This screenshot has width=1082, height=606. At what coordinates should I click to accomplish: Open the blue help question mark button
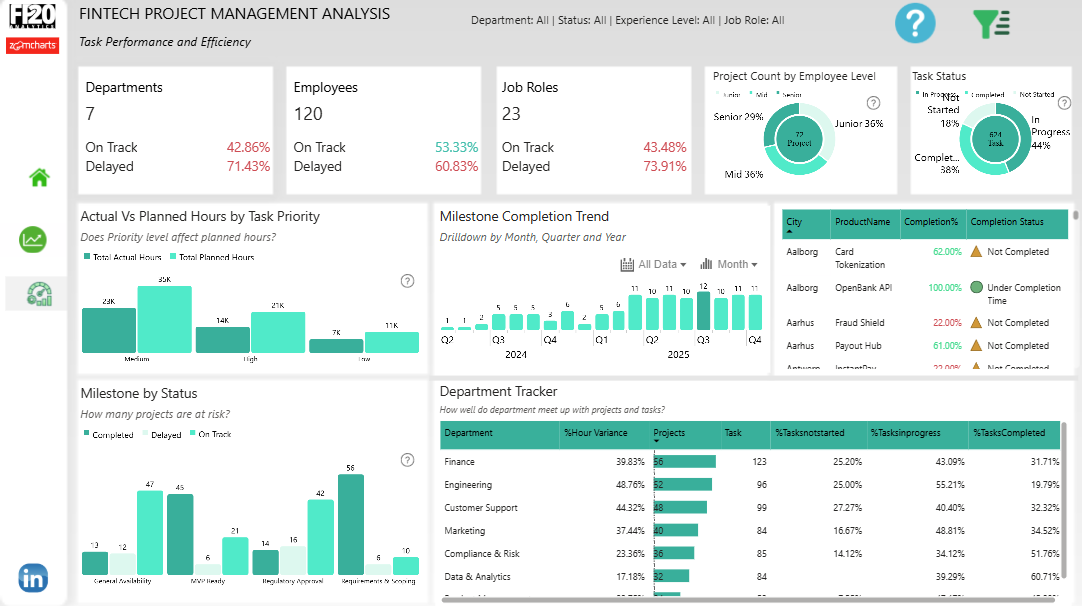pyautogui.click(x=915, y=23)
